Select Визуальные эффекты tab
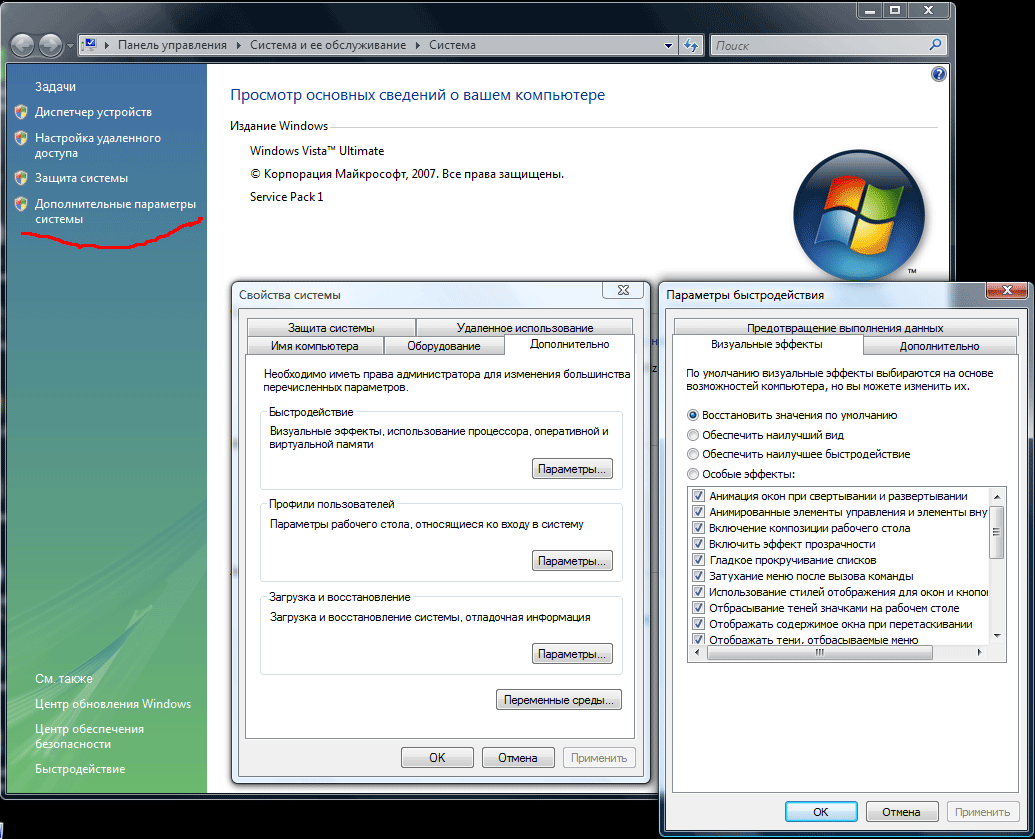The image size is (1035, 839). tap(767, 345)
